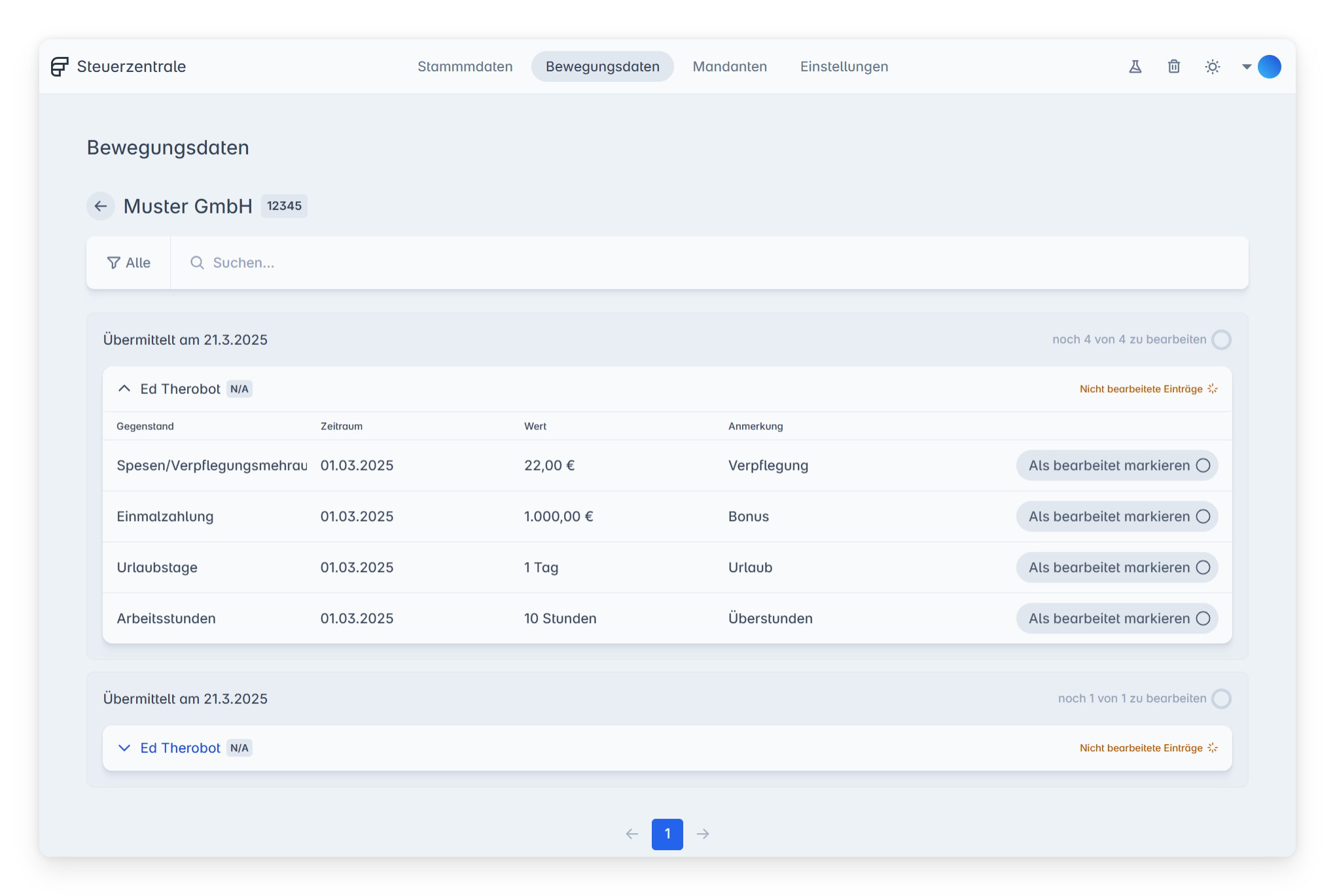Toggle the sun theme icon
This screenshot has height=896, width=1335.
point(1213,67)
